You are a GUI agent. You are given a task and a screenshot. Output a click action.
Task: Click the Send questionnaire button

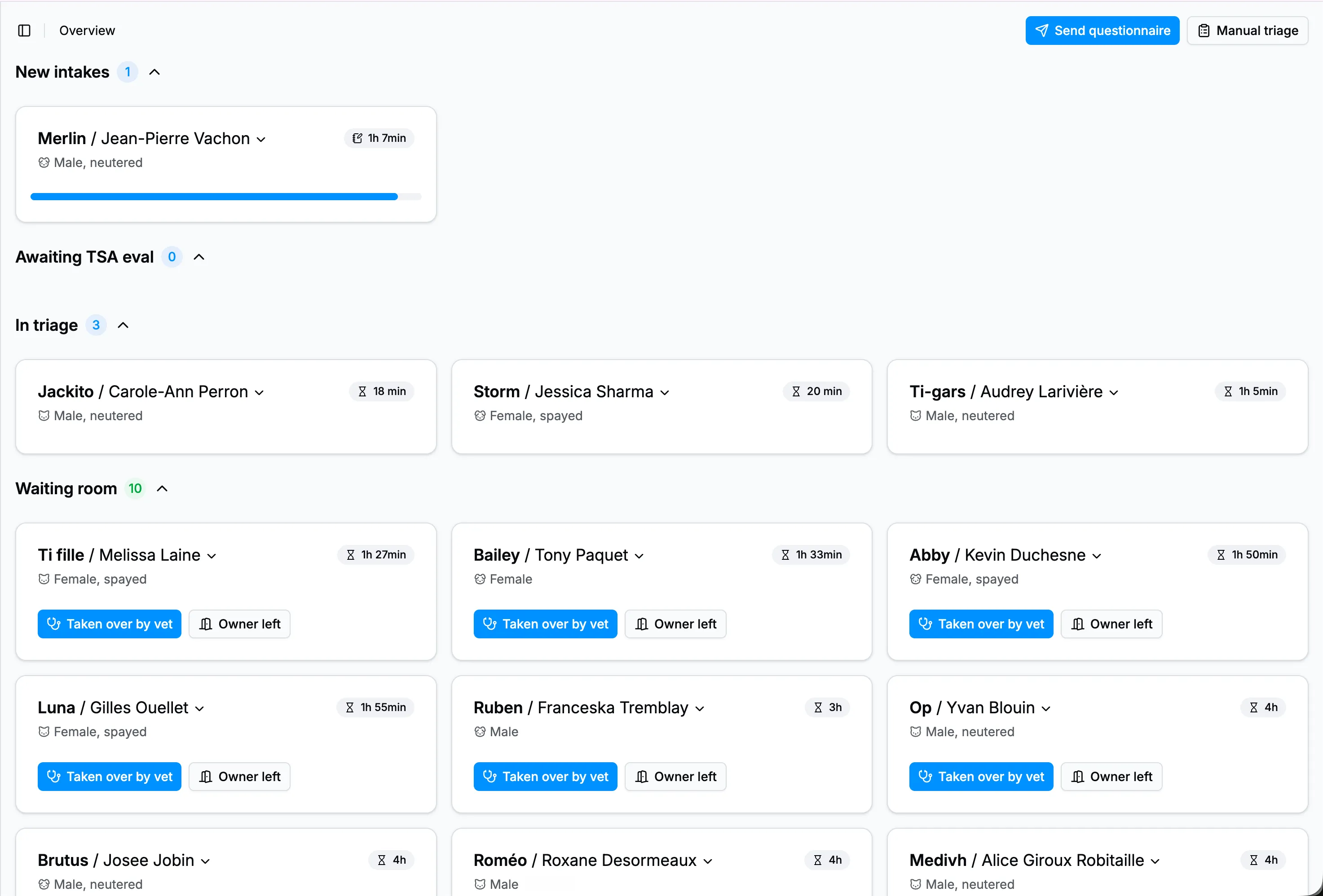tap(1102, 31)
